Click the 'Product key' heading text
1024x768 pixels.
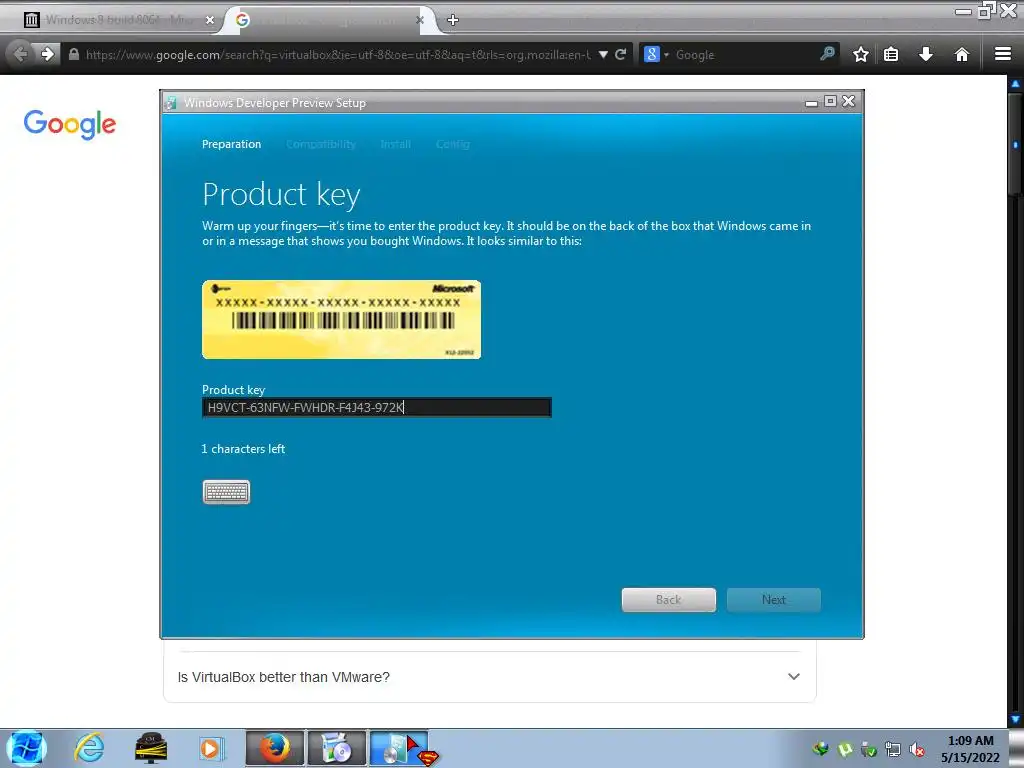tap(281, 195)
